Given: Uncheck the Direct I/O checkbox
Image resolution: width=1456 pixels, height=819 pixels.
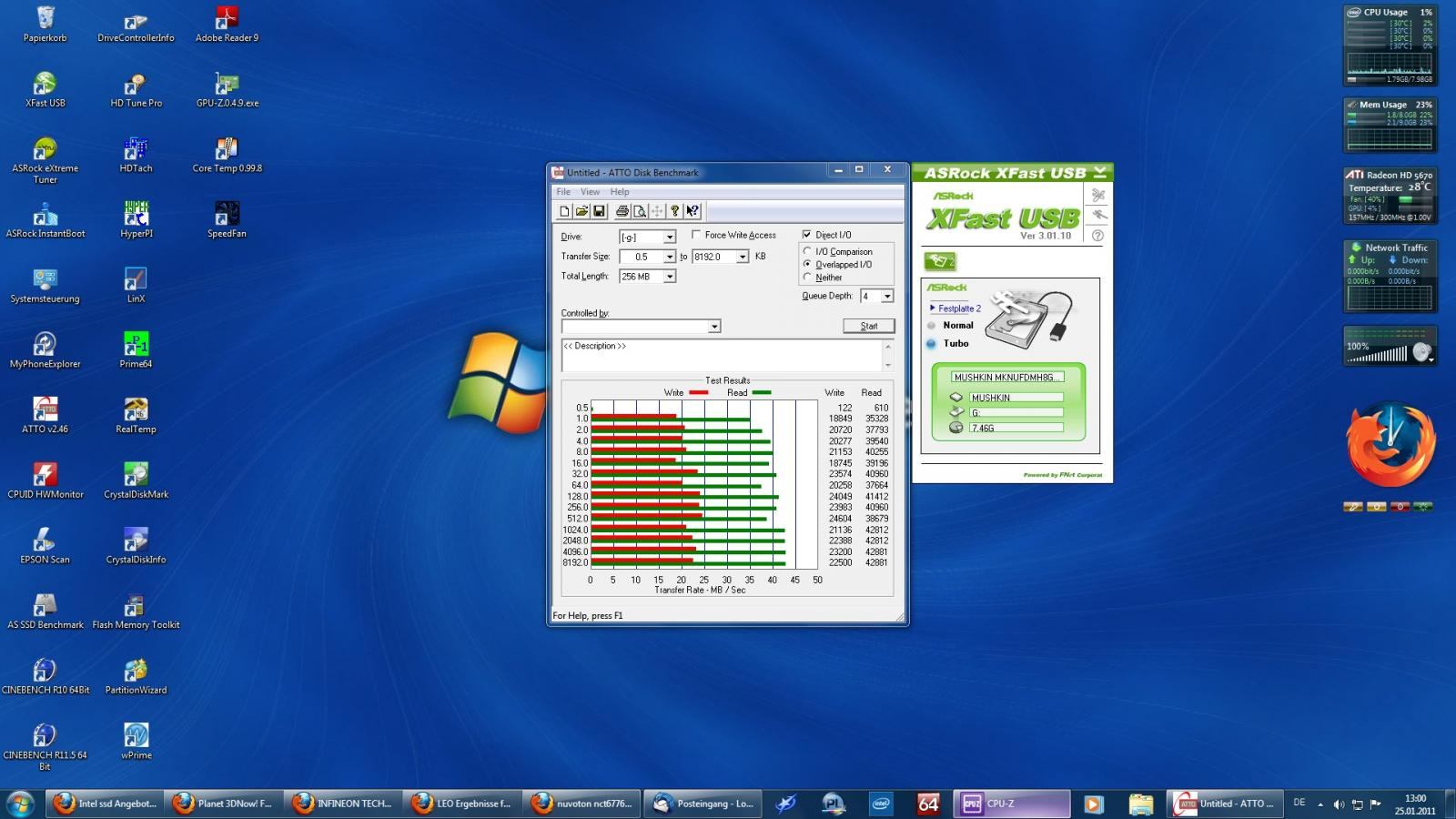Looking at the screenshot, I should pyautogui.click(x=806, y=235).
